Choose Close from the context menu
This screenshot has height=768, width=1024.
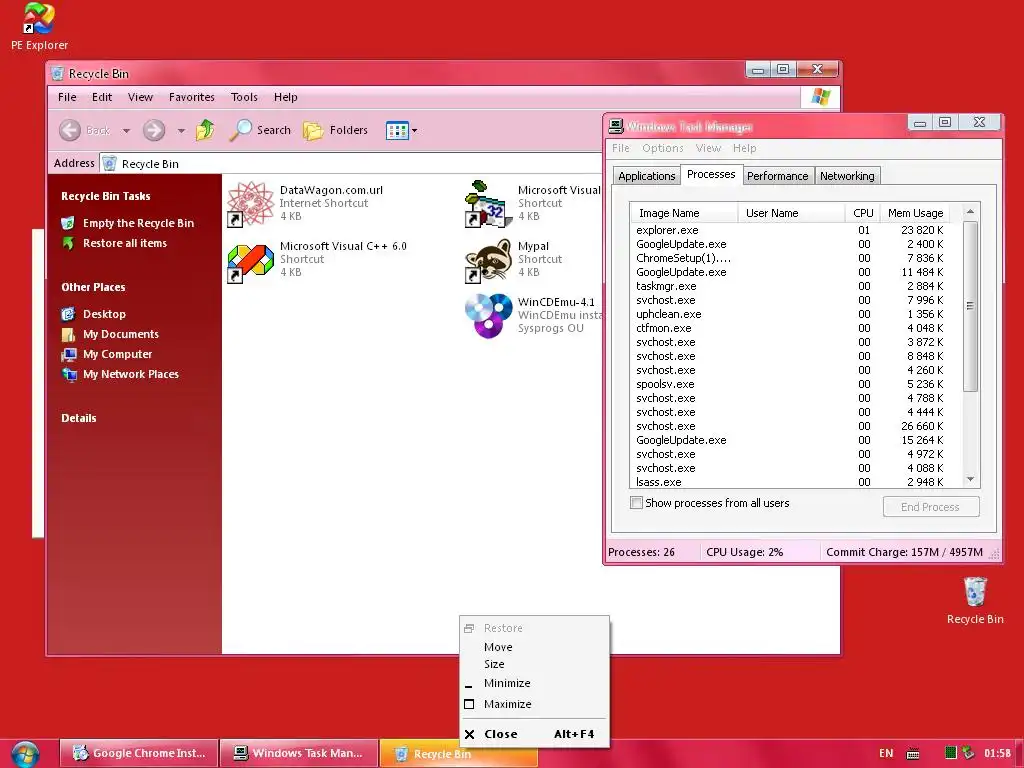tap(534, 734)
